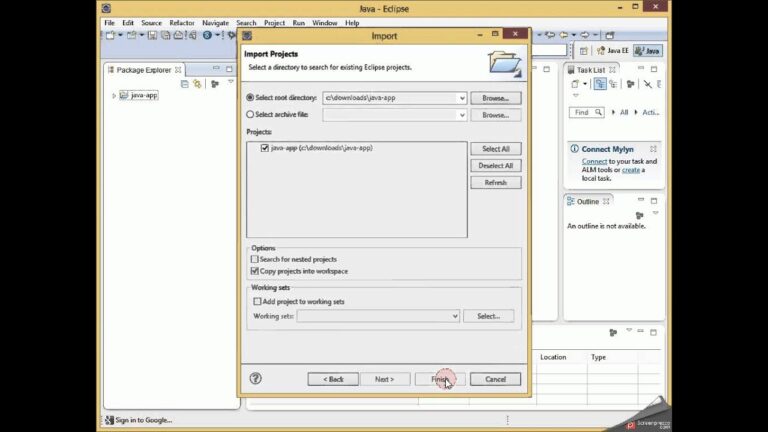Select the 'Select archive file' radio button
Image resolution: width=768 pixels, height=432 pixels.
click(x=250, y=115)
